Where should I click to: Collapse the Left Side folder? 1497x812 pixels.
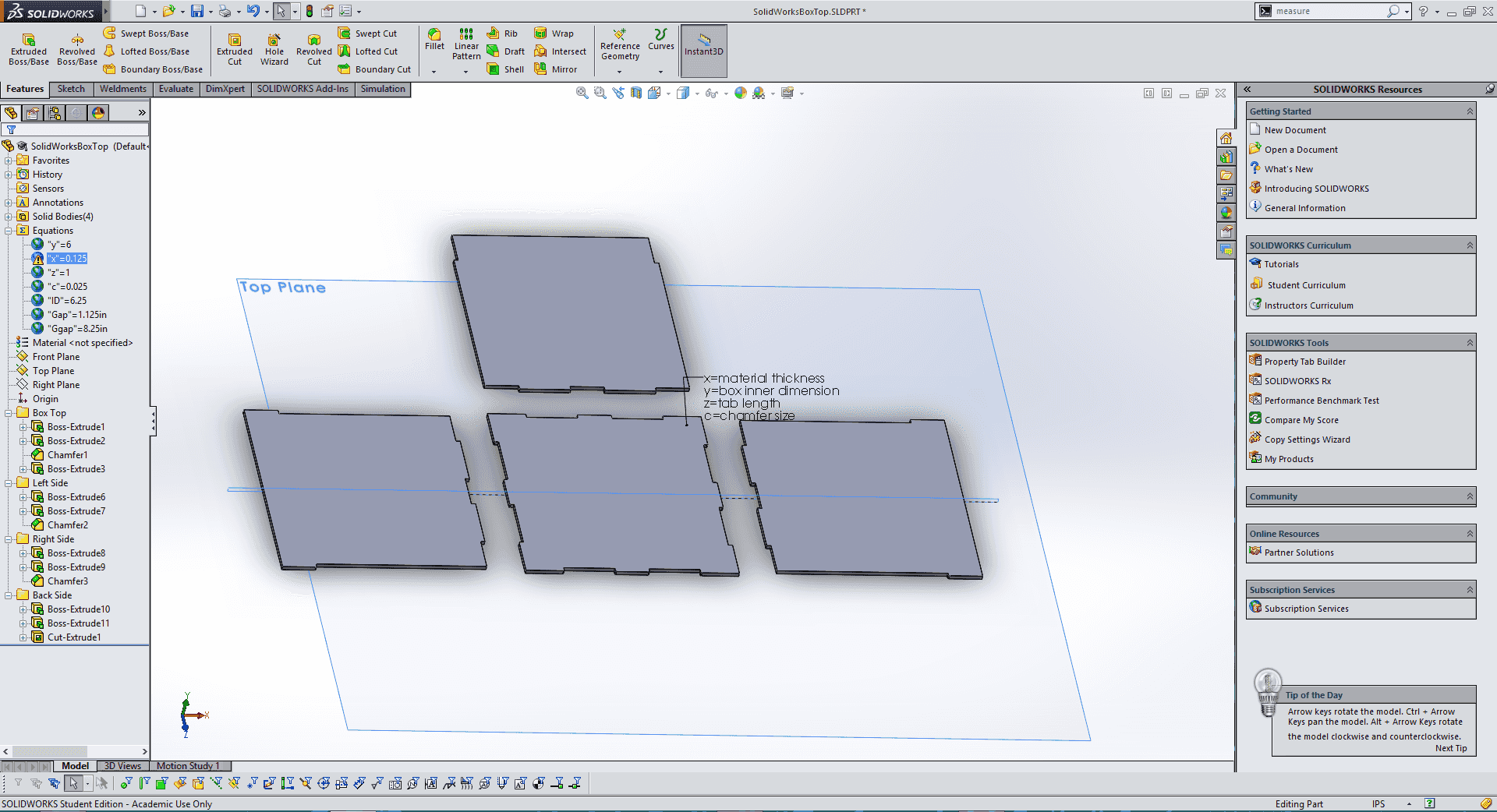pyautogui.click(x=9, y=483)
